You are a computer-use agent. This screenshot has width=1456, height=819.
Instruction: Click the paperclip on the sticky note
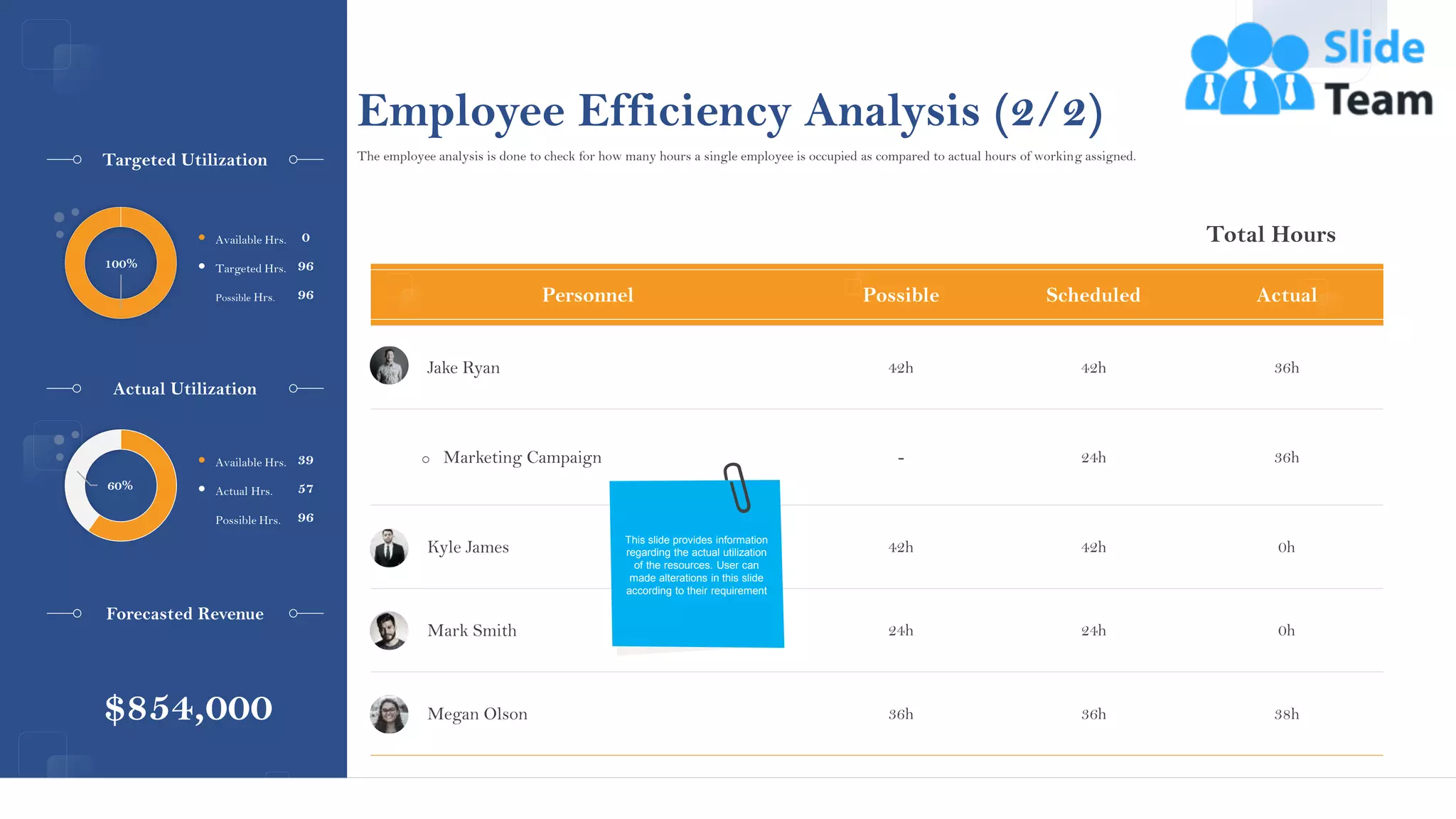pyautogui.click(x=737, y=488)
